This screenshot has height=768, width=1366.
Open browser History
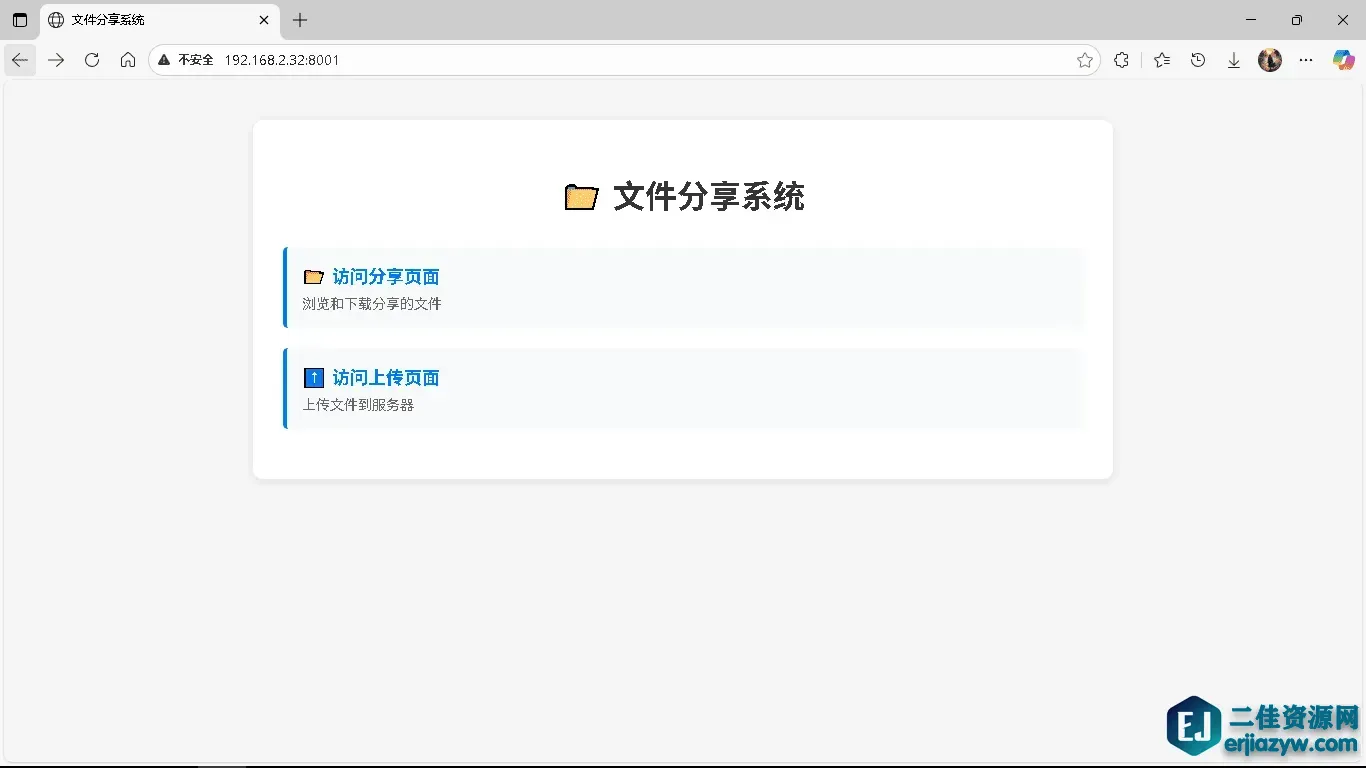coord(1198,60)
